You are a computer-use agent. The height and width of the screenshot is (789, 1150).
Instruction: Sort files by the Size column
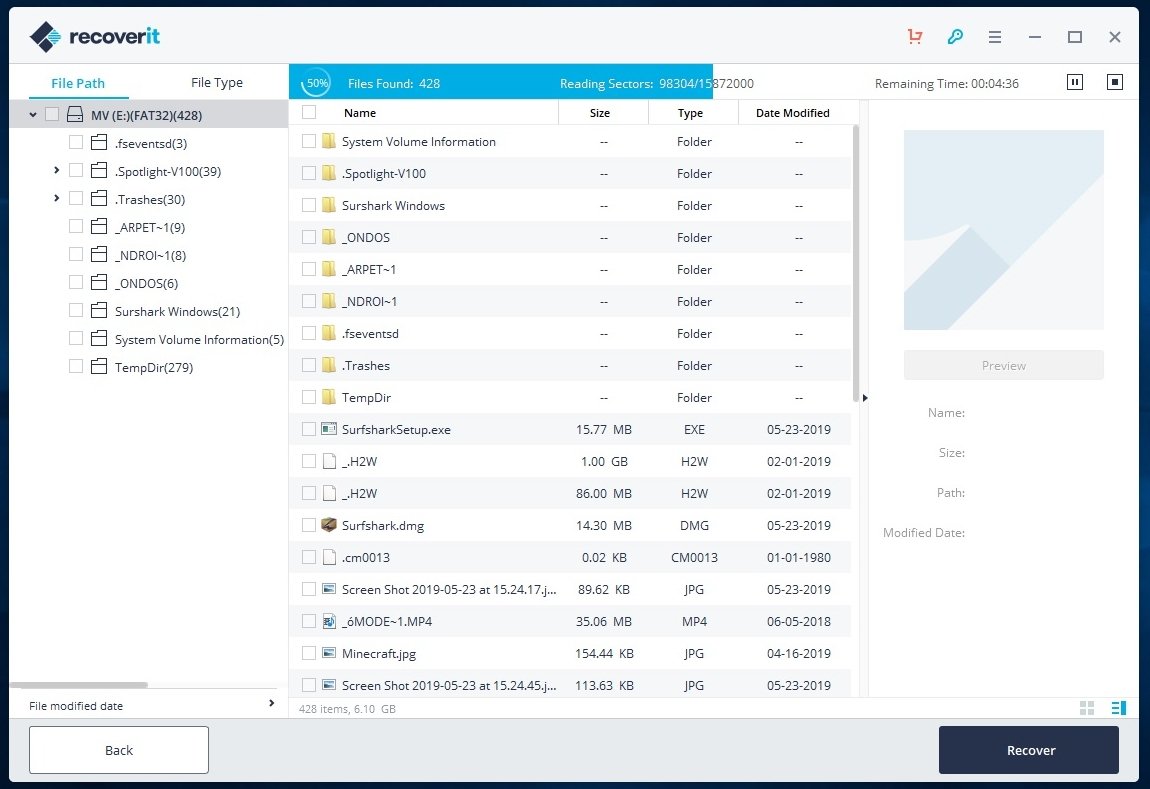point(600,112)
